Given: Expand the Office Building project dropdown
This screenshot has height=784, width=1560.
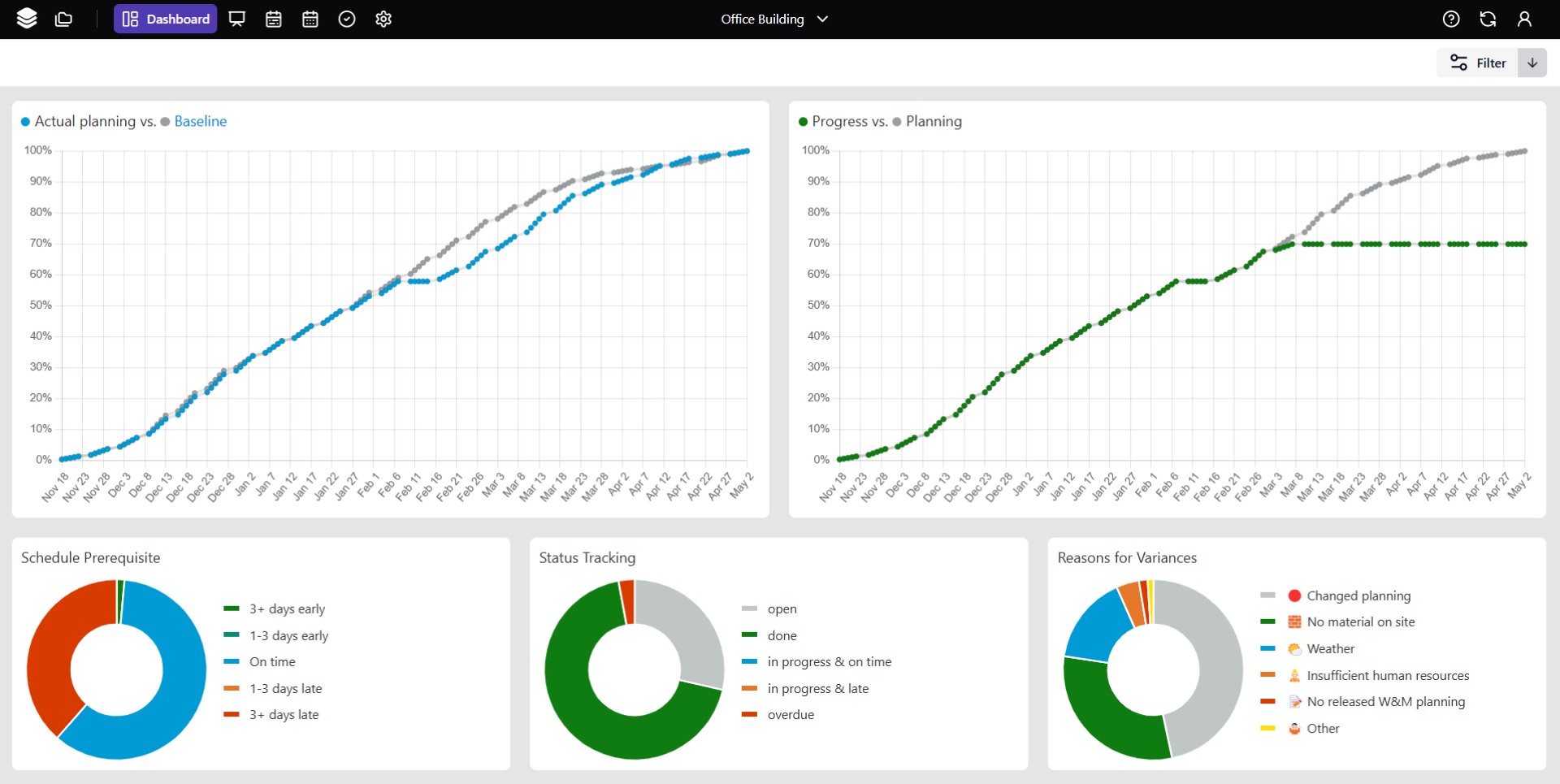Looking at the screenshot, I should [773, 19].
